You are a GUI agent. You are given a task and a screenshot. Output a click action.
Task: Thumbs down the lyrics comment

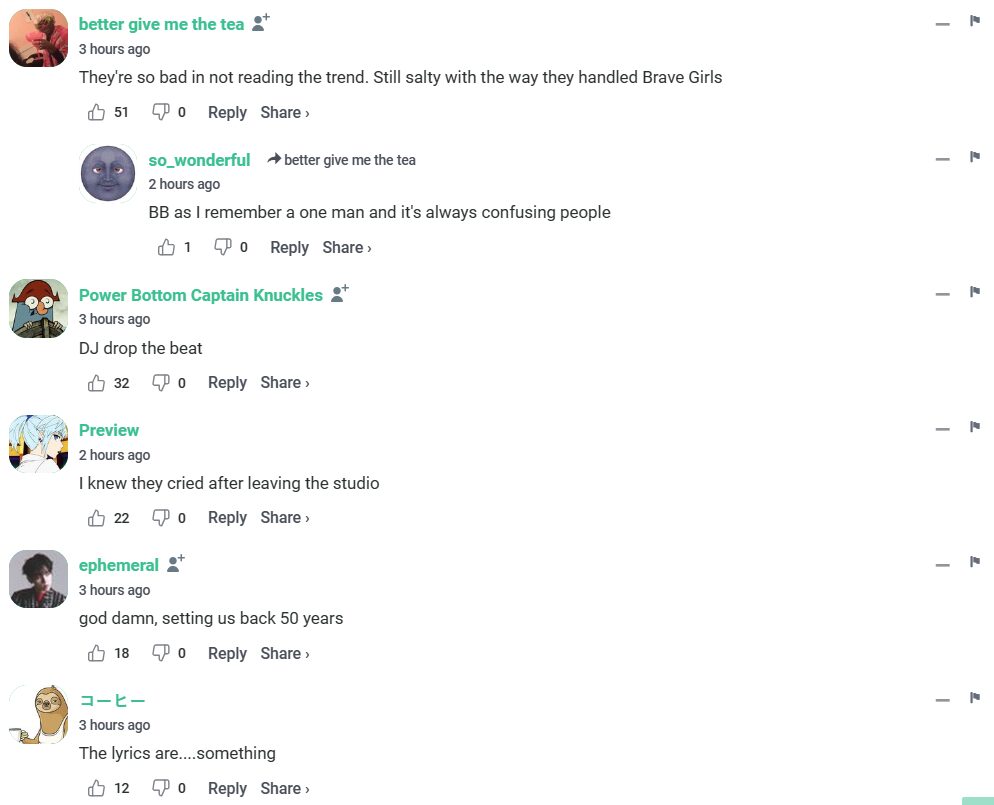[161, 789]
